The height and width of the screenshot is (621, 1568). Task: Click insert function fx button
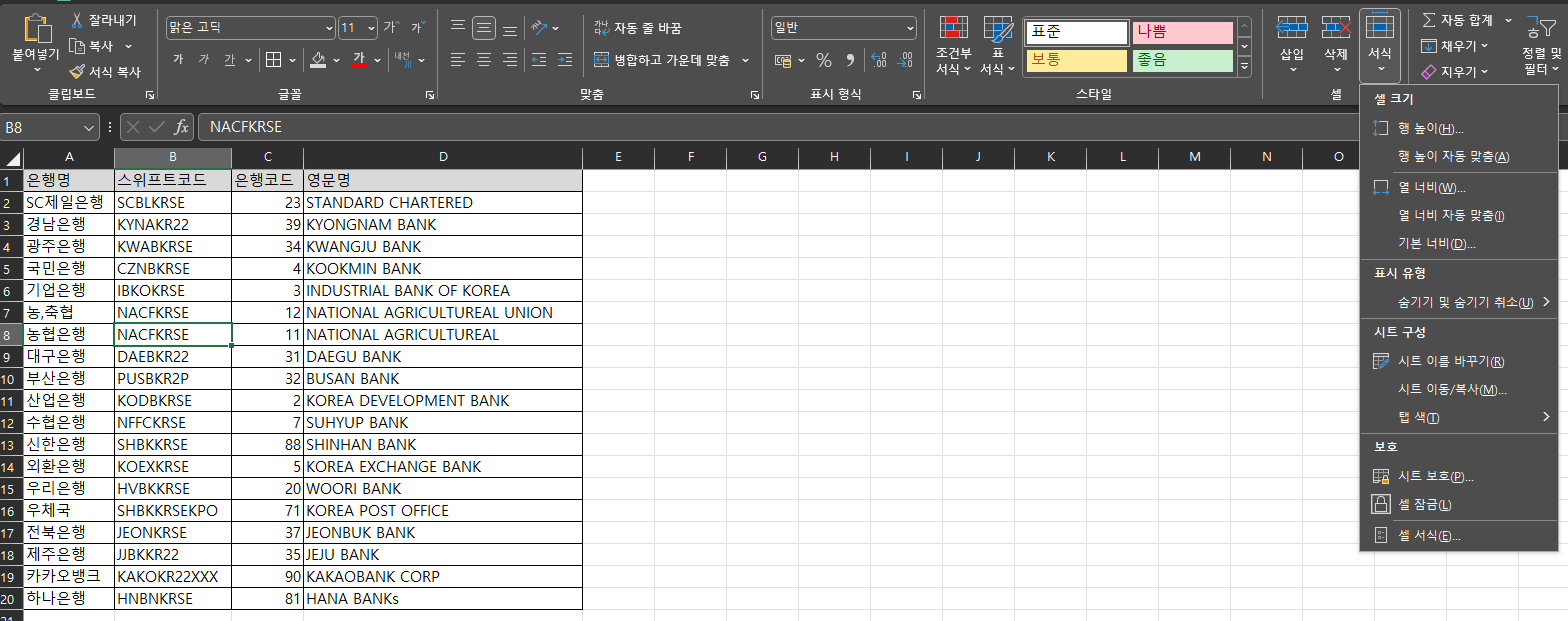coord(181,127)
